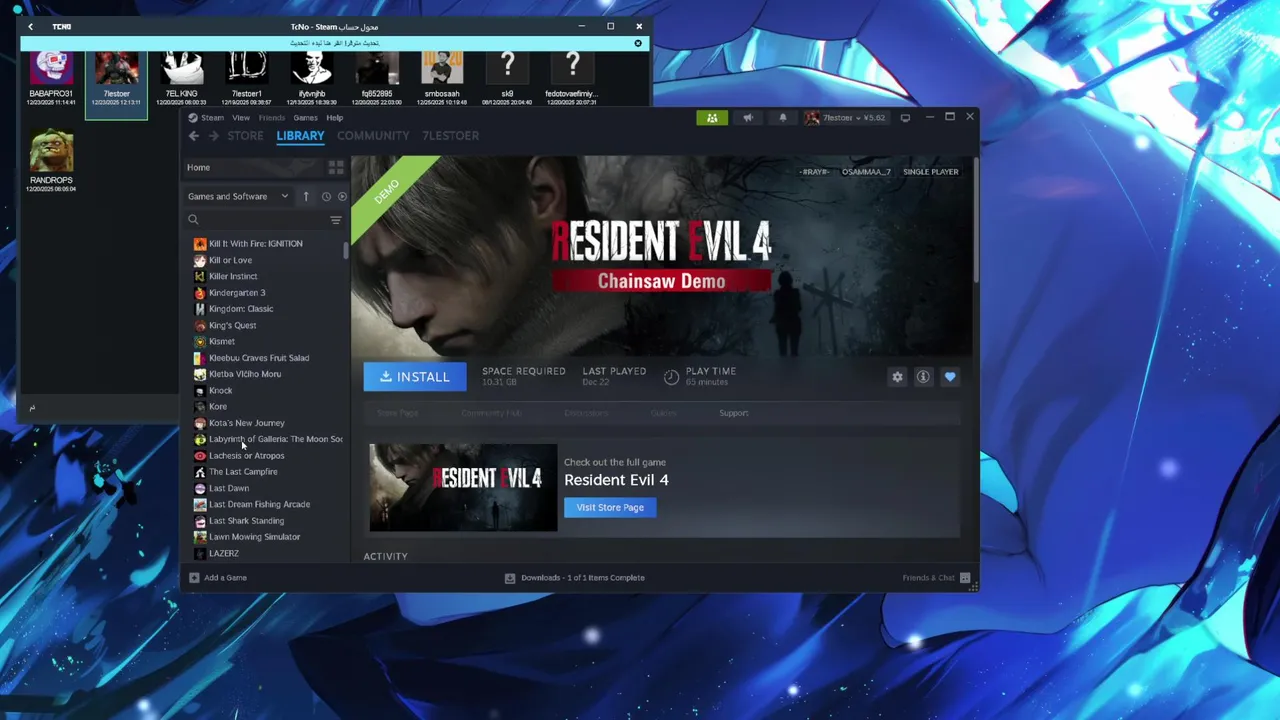The height and width of the screenshot is (720, 1280).
Task: Select Kill It With Fire: IGNITION
Action: click(255, 244)
